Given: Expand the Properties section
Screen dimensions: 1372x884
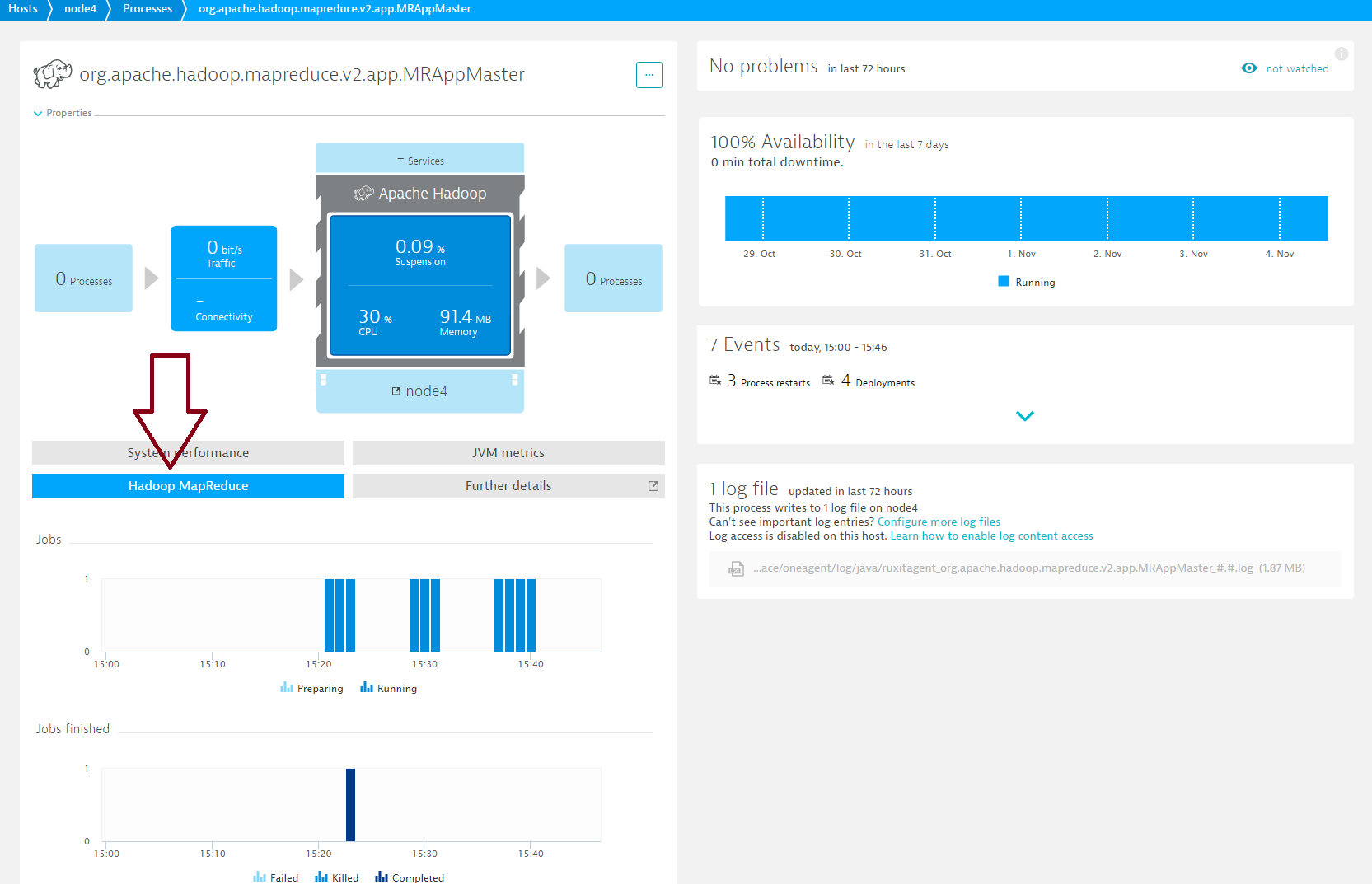Looking at the screenshot, I should click(x=63, y=113).
